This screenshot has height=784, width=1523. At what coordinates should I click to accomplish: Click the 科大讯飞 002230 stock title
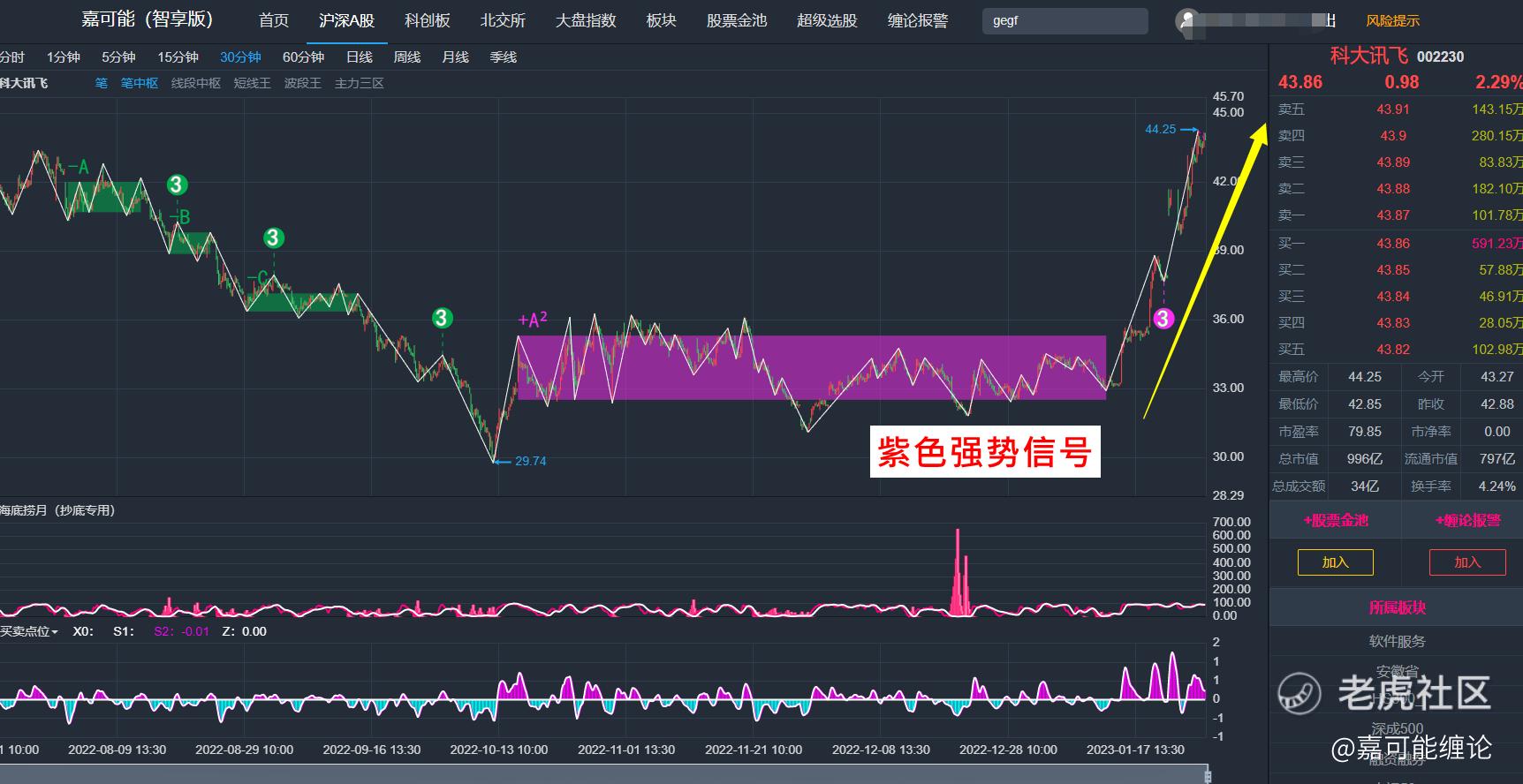click(1397, 56)
